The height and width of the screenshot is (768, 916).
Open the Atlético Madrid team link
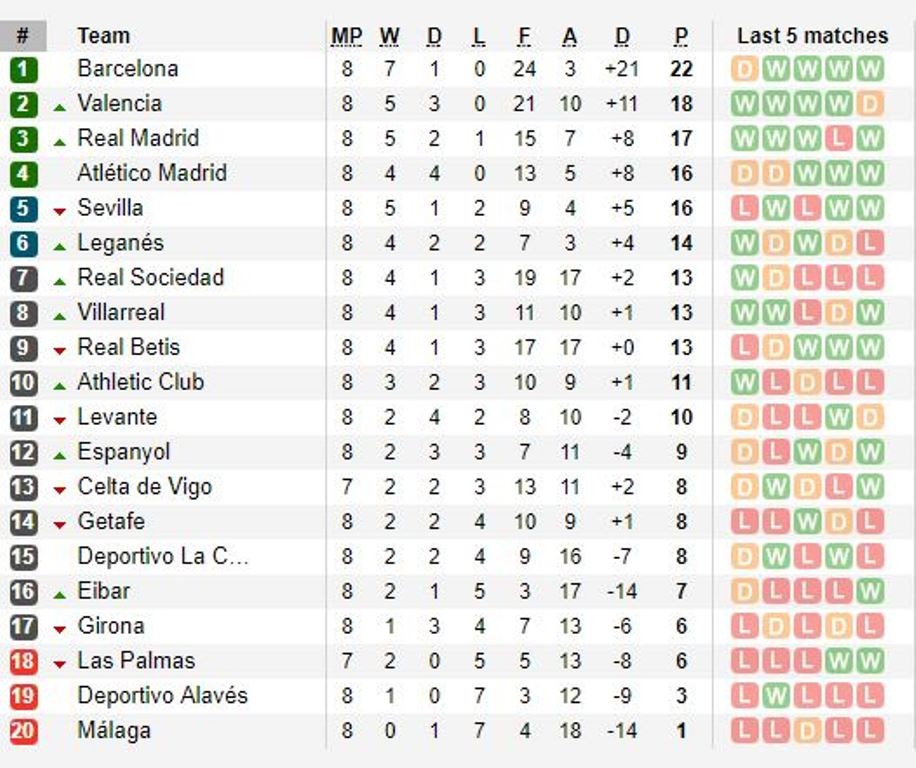[x=151, y=173]
